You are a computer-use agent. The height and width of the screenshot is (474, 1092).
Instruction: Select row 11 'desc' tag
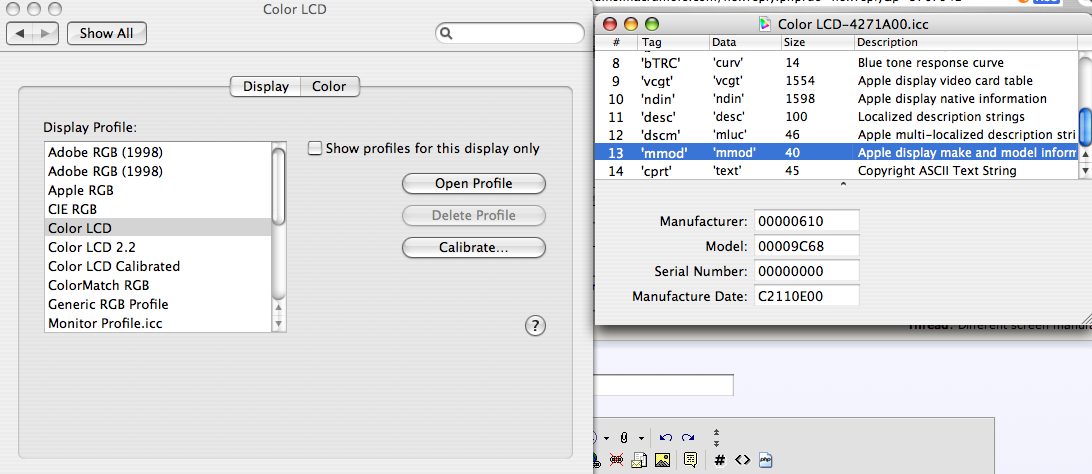pos(837,117)
